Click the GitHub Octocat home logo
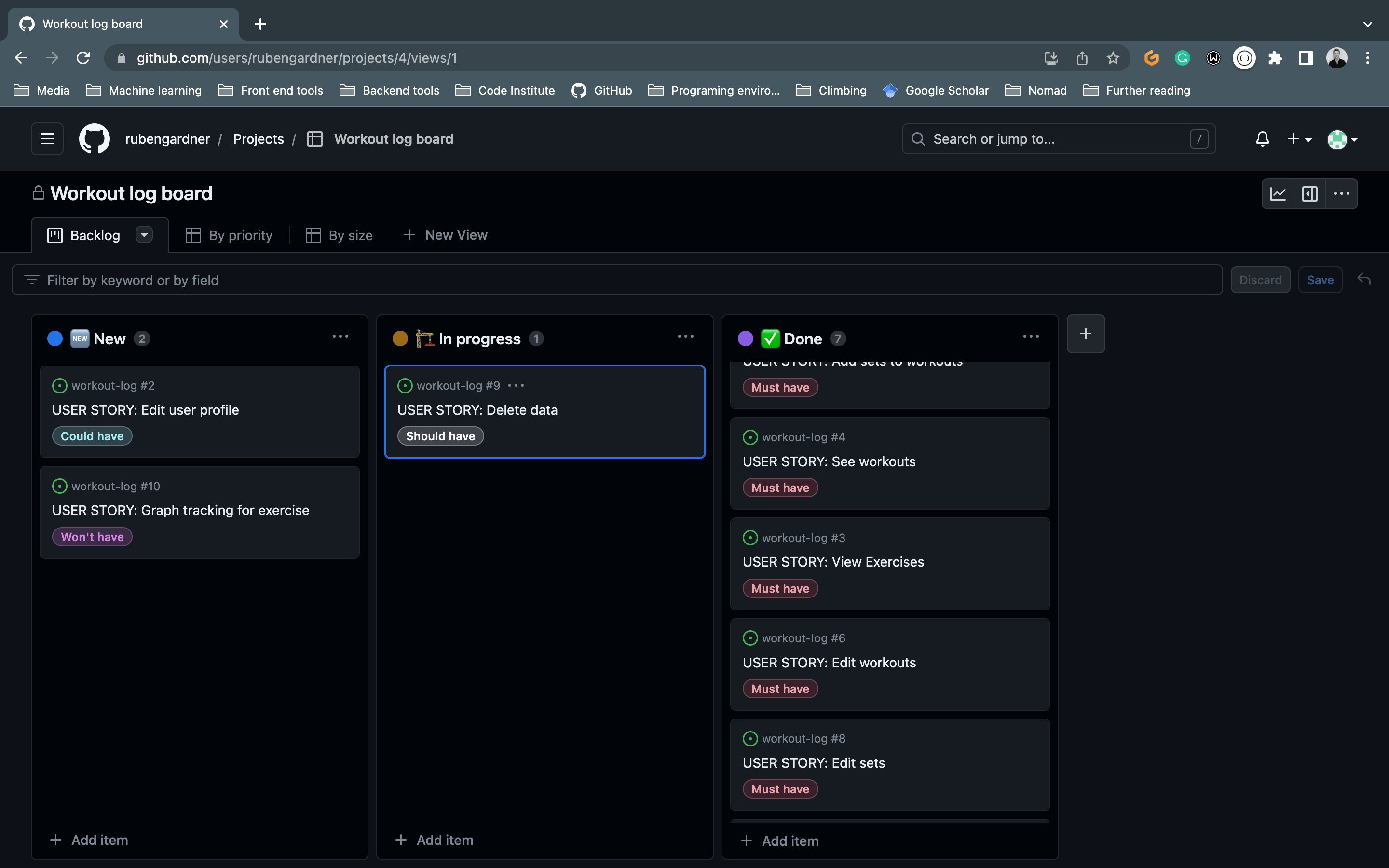This screenshot has width=1389, height=868. [x=94, y=139]
